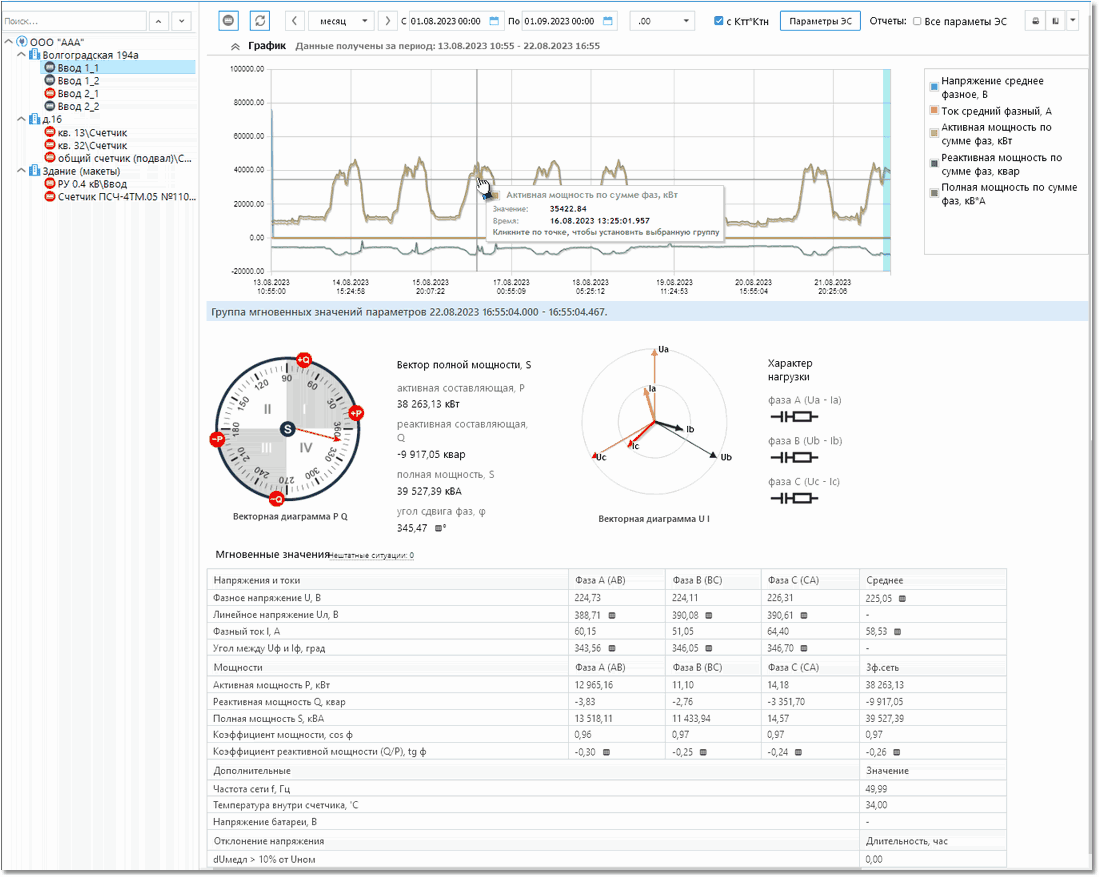Click the building icon next to Здание (макеты)
This screenshot has width=1099, height=877.
click(x=34, y=171)
